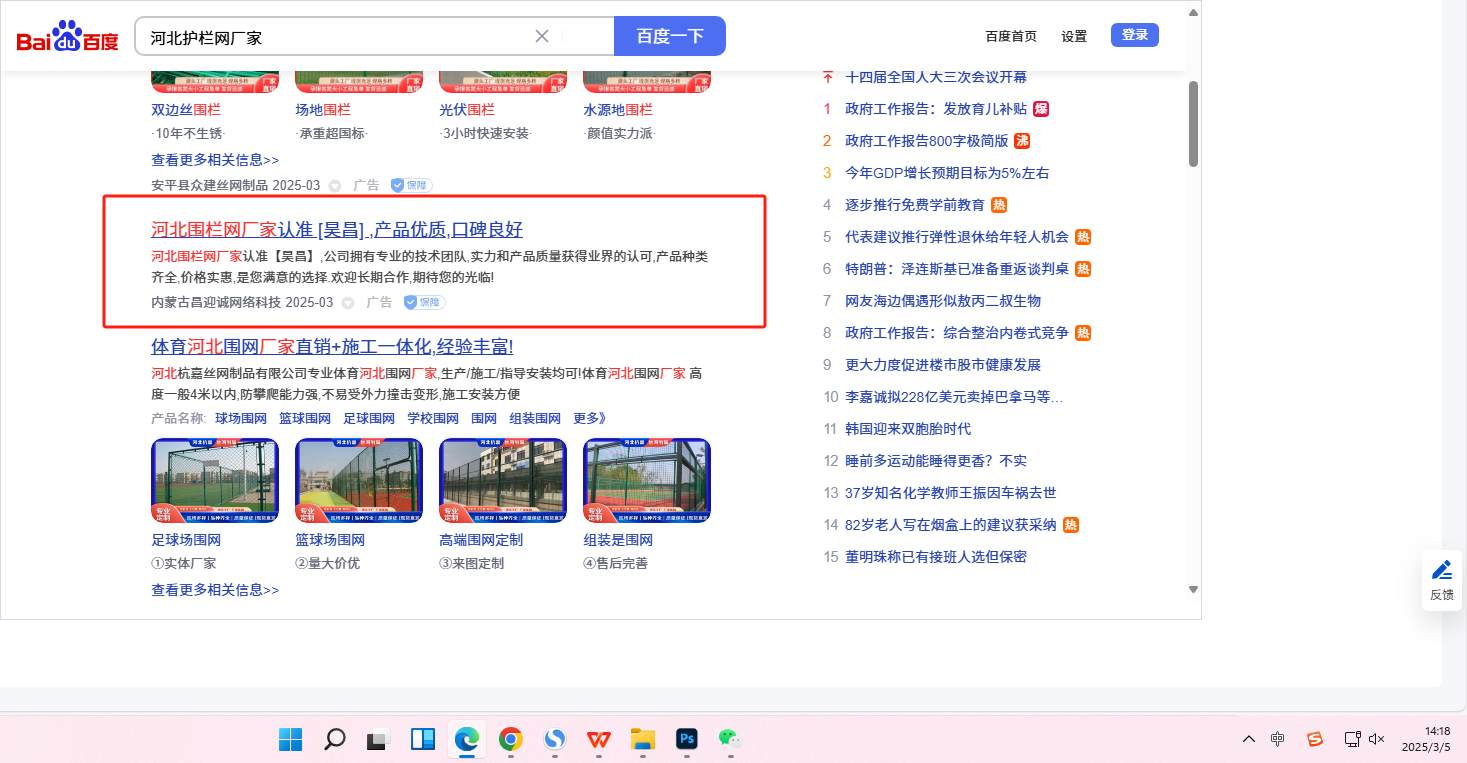
Task: Expand hidden system tray icons chevron
Action: tap(1248, 739)
